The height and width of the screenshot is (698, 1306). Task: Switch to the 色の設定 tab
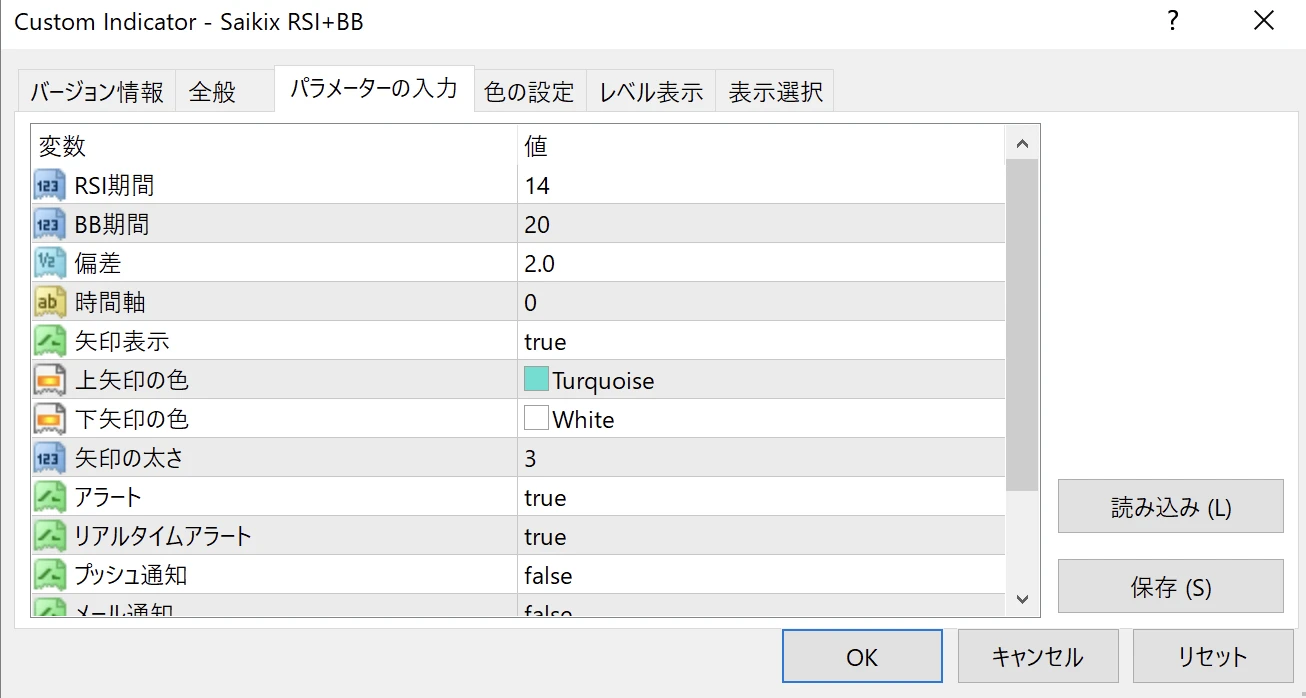[529, 93]
